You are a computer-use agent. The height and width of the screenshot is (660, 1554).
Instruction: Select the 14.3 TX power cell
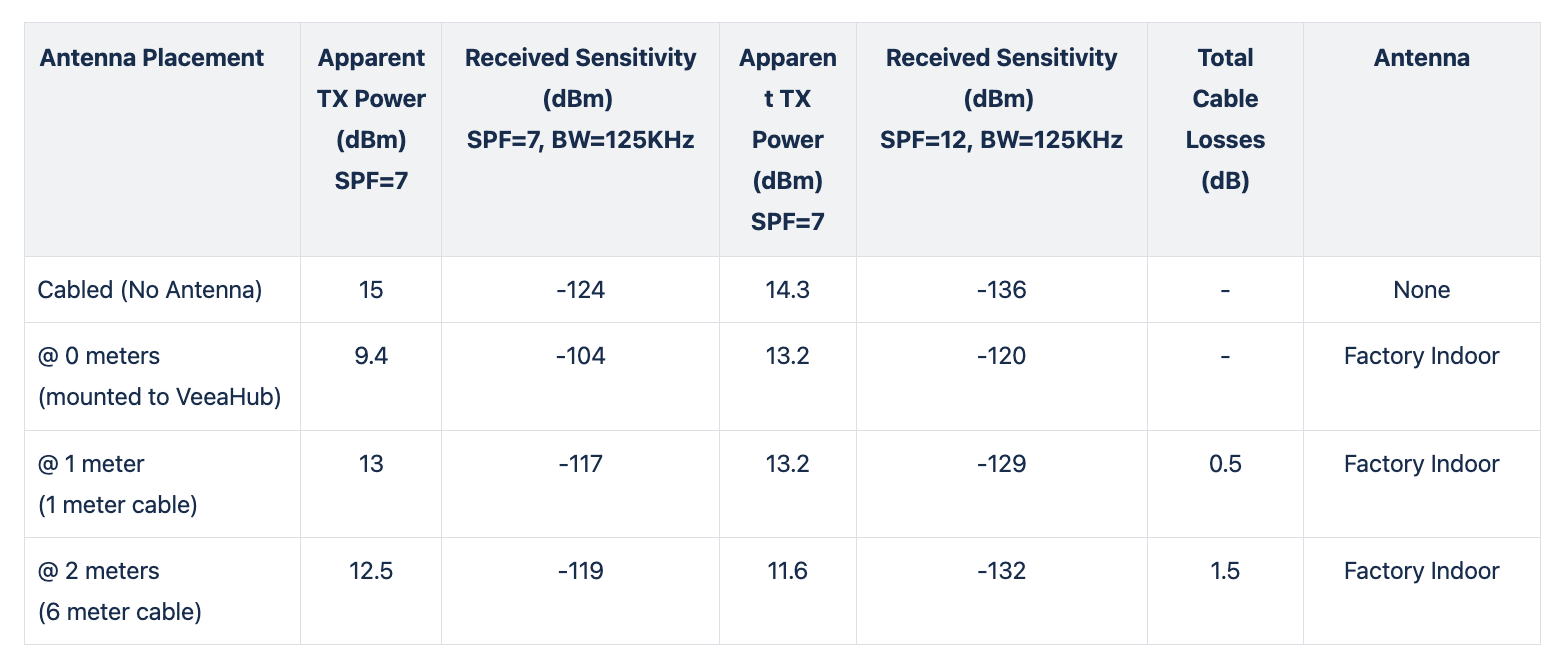click(787, 290)
